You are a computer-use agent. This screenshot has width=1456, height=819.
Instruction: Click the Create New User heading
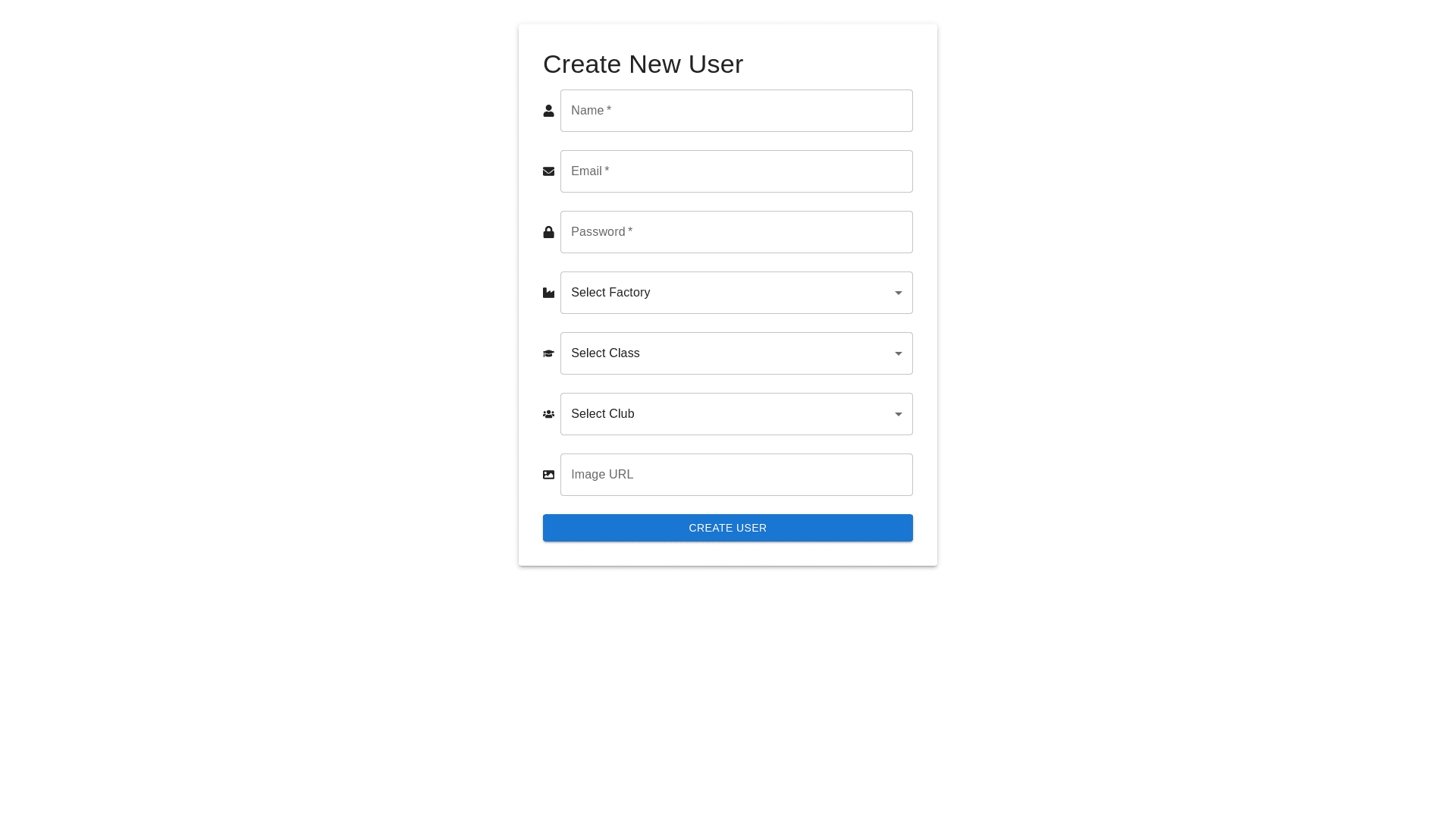click(642, 64)
